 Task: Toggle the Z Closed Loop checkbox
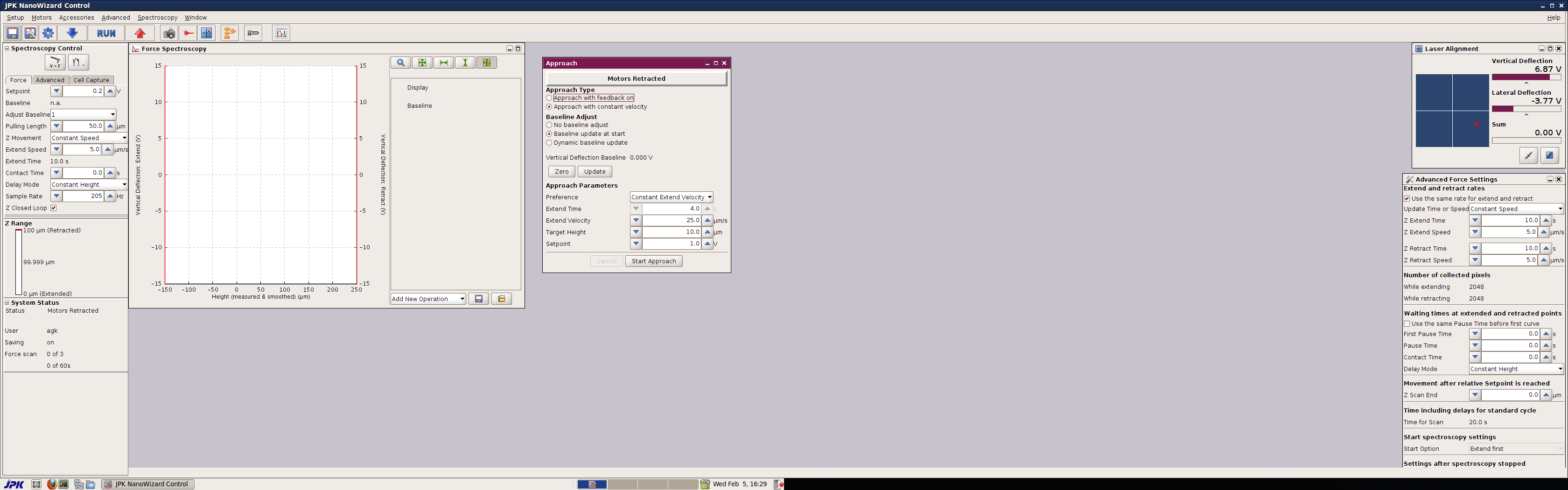pyautogui.click(x=54, y=208)
